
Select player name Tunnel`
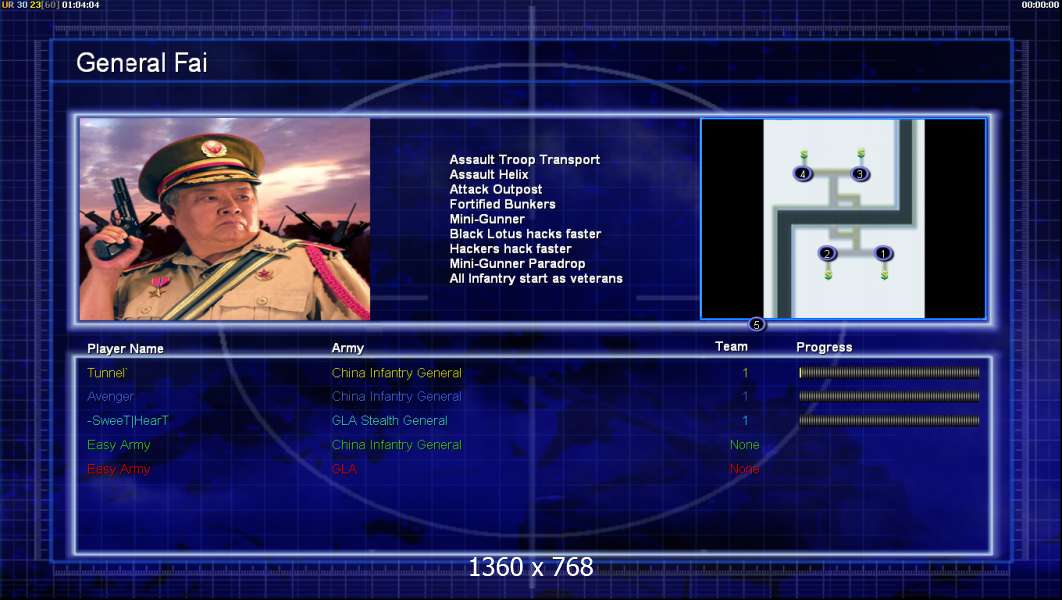tap(107, 373)
